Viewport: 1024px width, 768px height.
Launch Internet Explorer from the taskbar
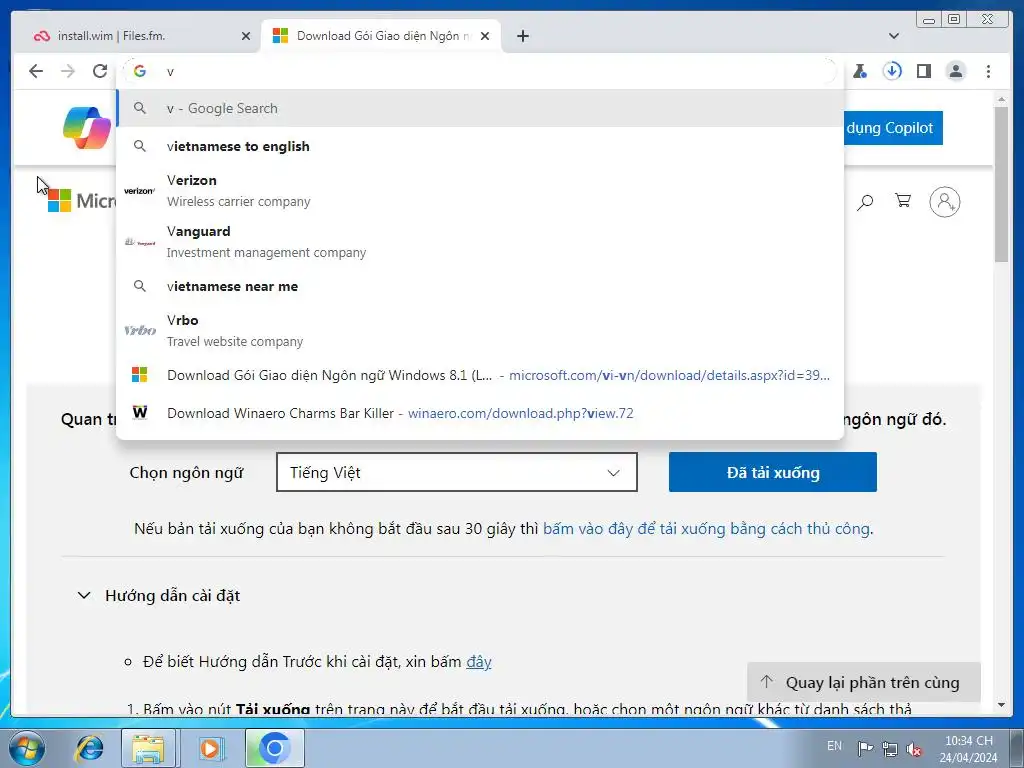89,748
